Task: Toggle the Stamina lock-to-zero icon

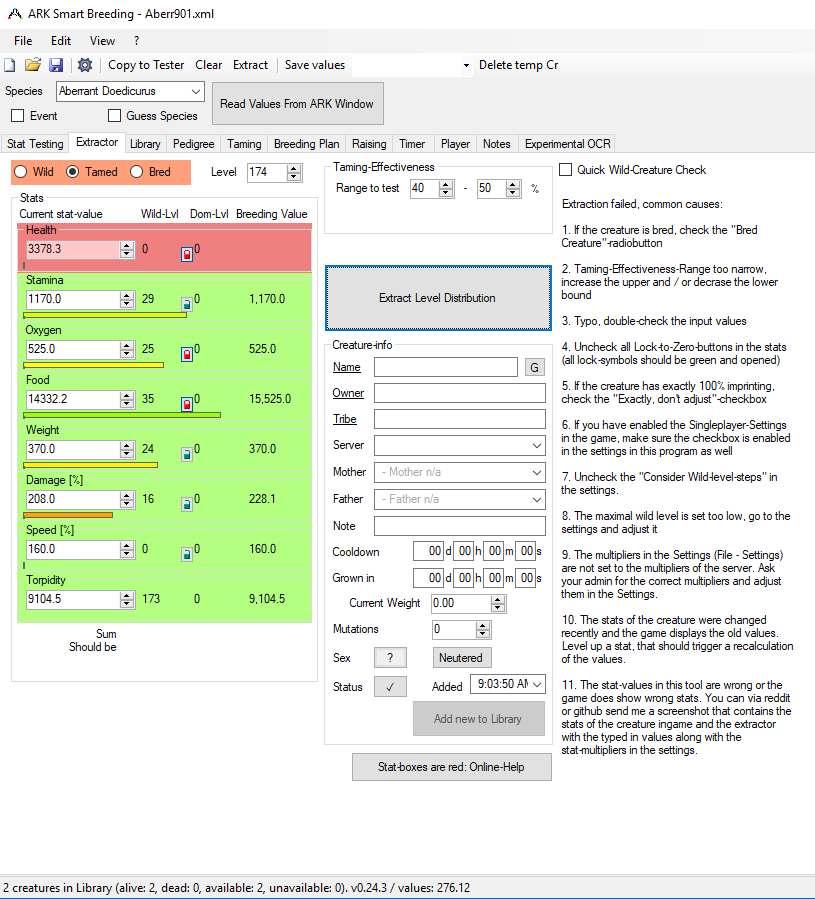Action: 187,304
